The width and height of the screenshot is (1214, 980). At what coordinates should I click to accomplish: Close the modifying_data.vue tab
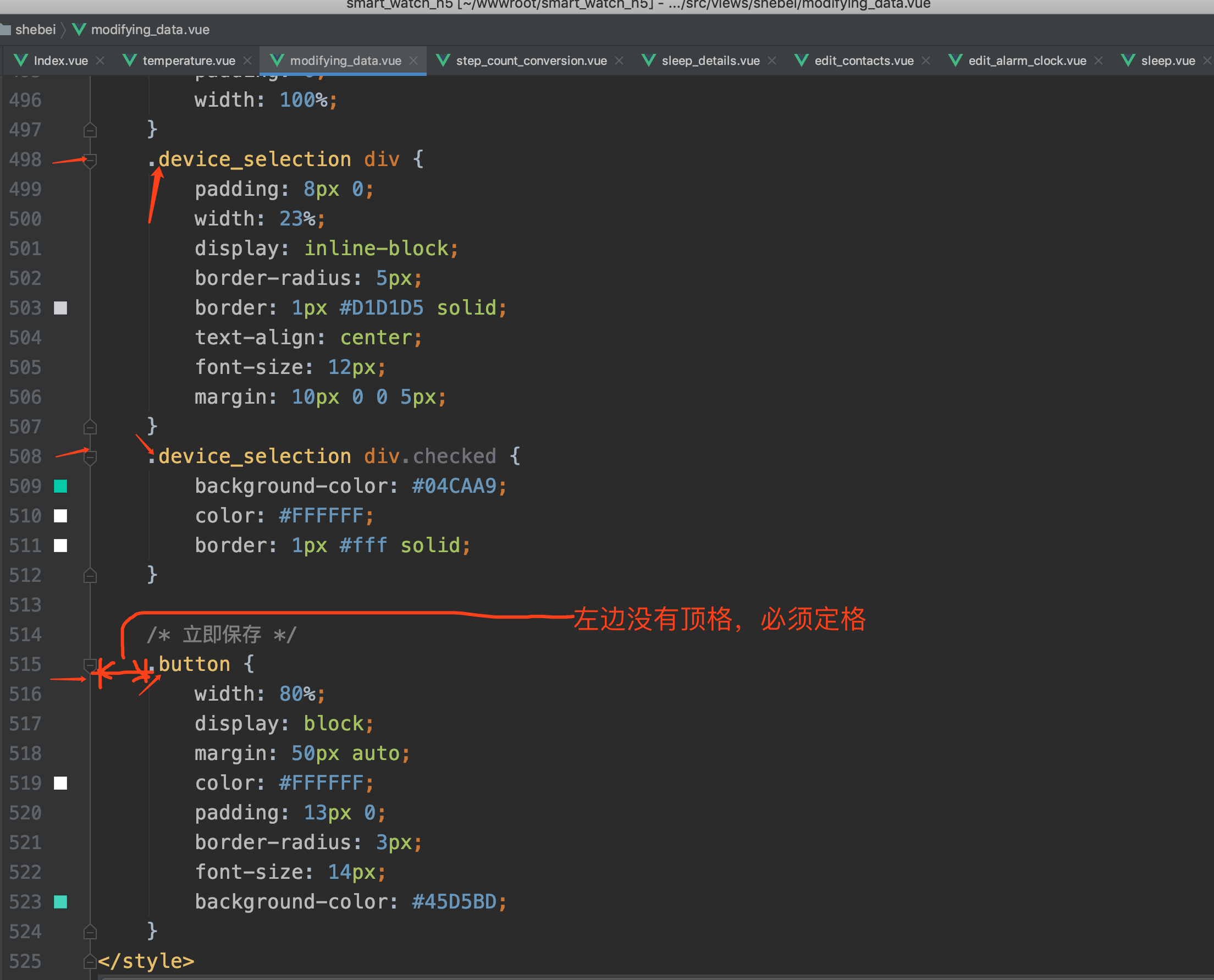click(413, 60)
